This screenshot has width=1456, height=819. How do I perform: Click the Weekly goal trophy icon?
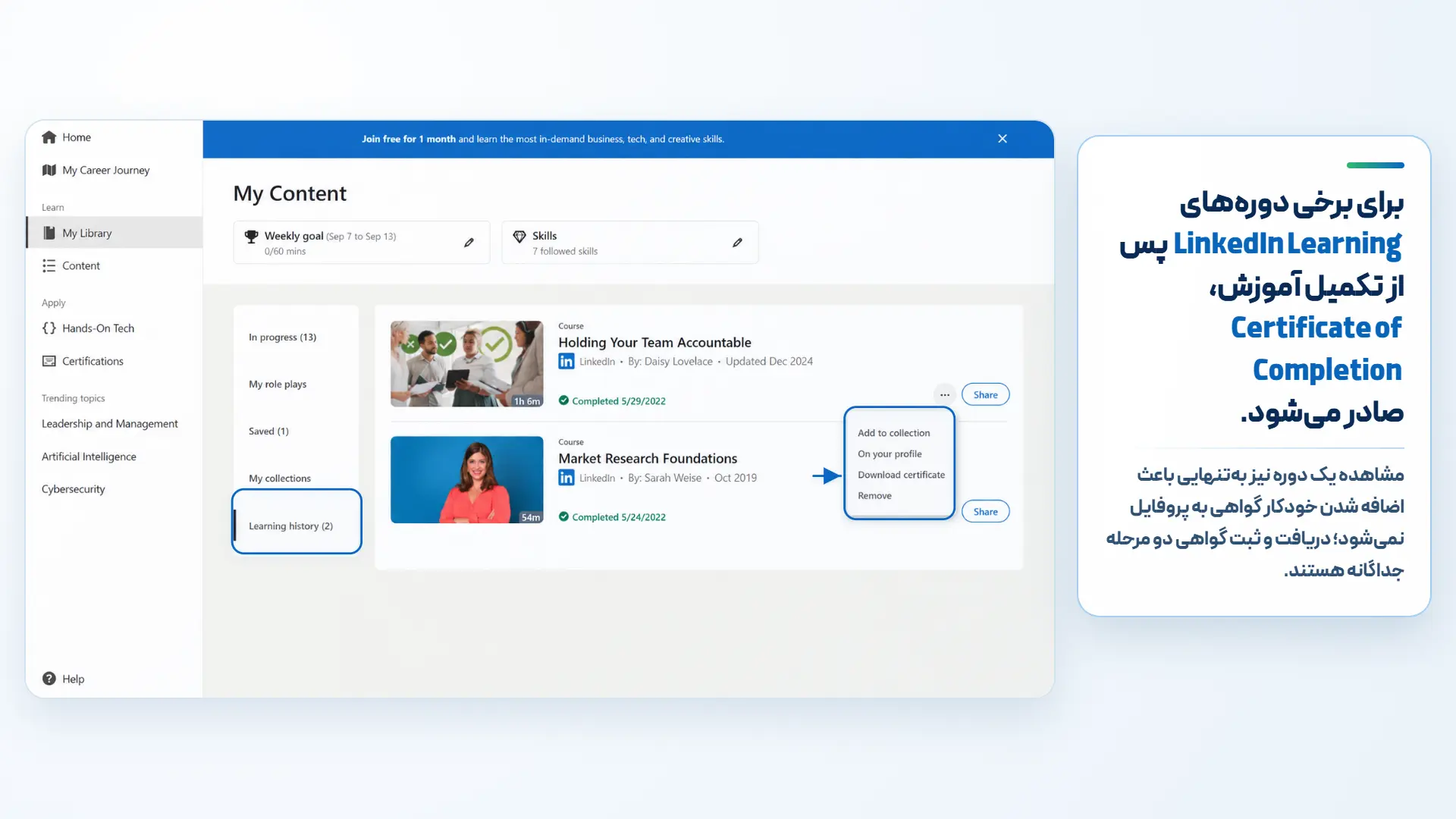(252, 237)
